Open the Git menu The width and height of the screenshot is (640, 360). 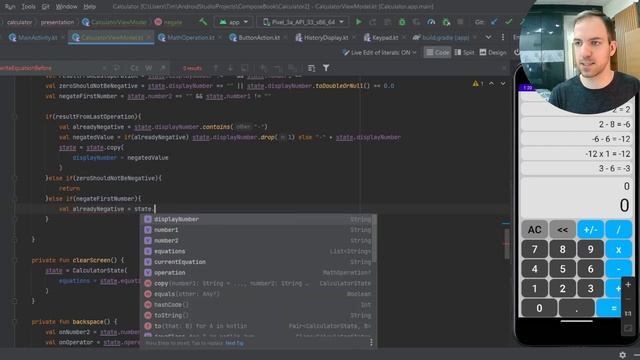[46, 7]
